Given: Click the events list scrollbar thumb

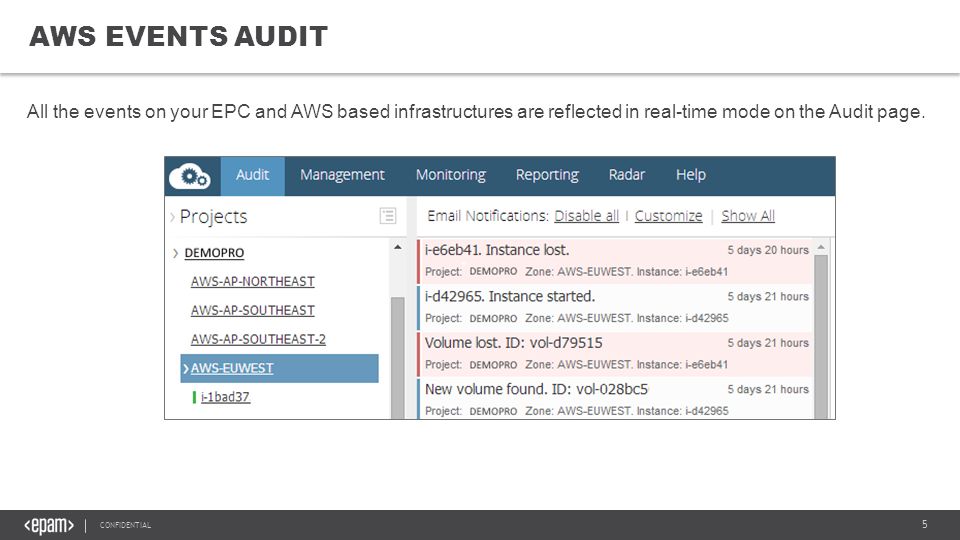Looking at the screenshot, I should pos(821,337).
